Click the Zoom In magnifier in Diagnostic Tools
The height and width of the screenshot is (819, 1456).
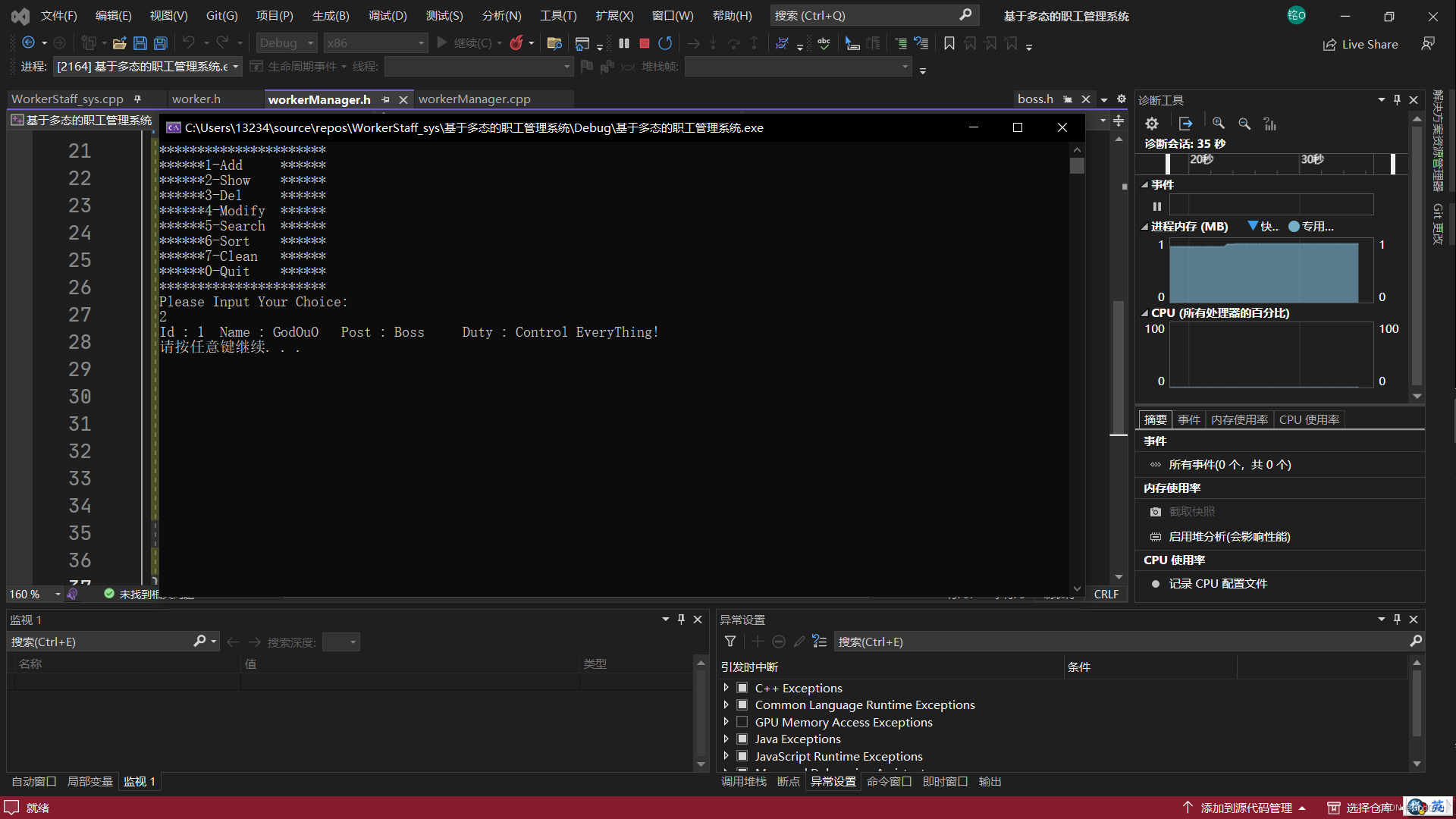[1219, 124]
